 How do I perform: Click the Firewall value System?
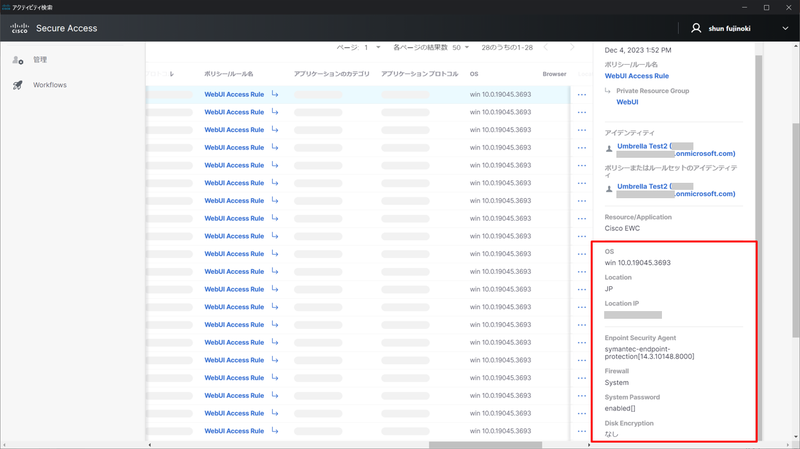click(x=616, y=383)
